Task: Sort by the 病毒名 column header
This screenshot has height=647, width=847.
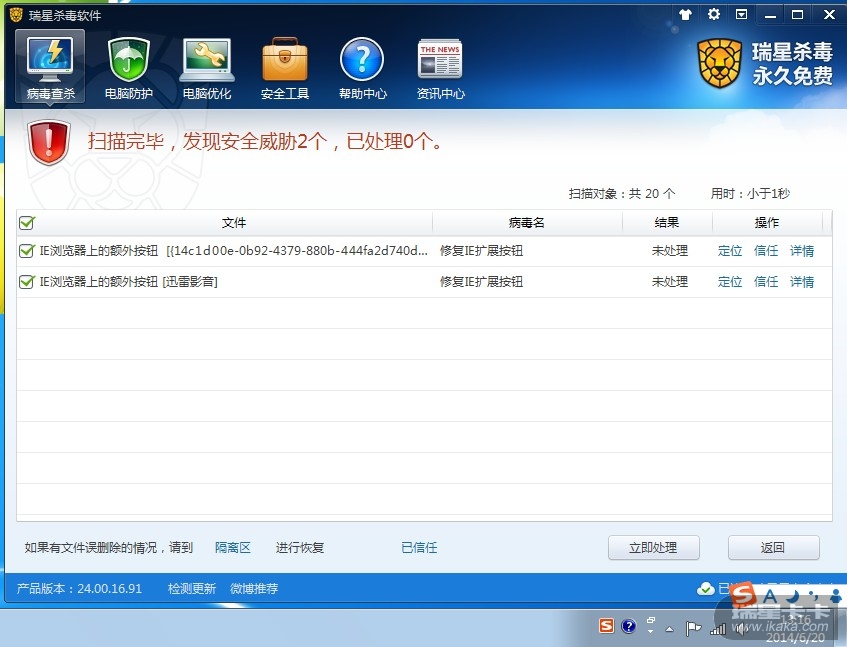Action: (526, 223)
